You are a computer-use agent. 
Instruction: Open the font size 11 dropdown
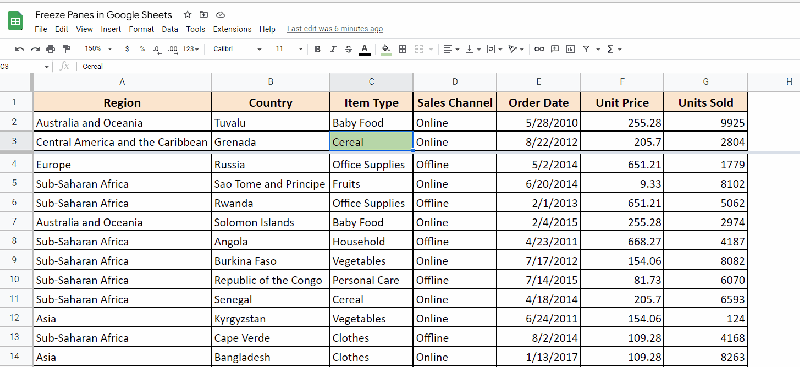[x=289, y=49]
